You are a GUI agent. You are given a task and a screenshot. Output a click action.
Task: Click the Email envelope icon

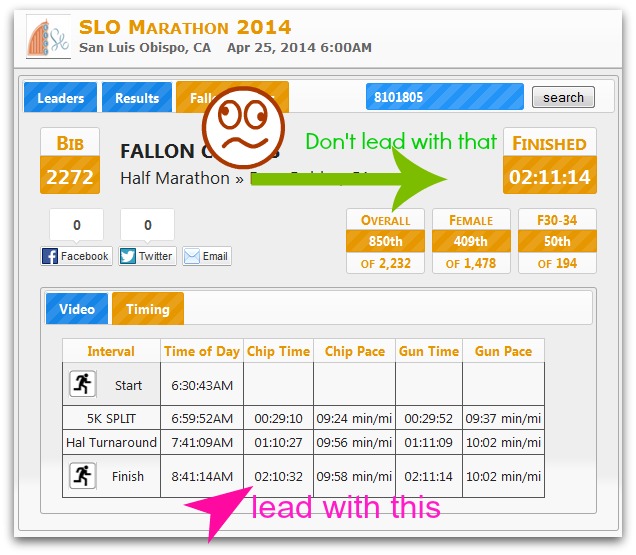192,256
